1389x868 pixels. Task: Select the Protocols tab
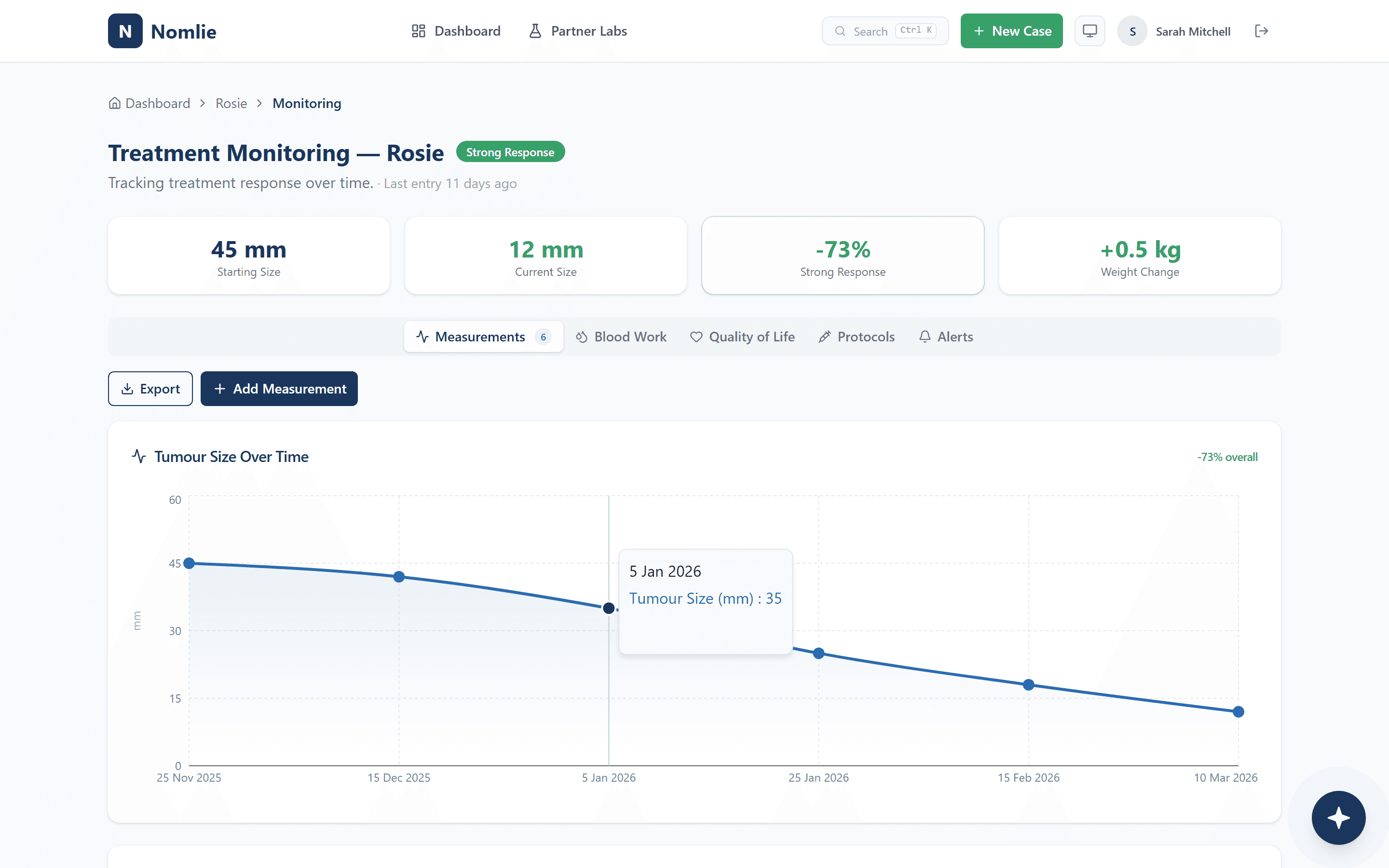(857, 337)
